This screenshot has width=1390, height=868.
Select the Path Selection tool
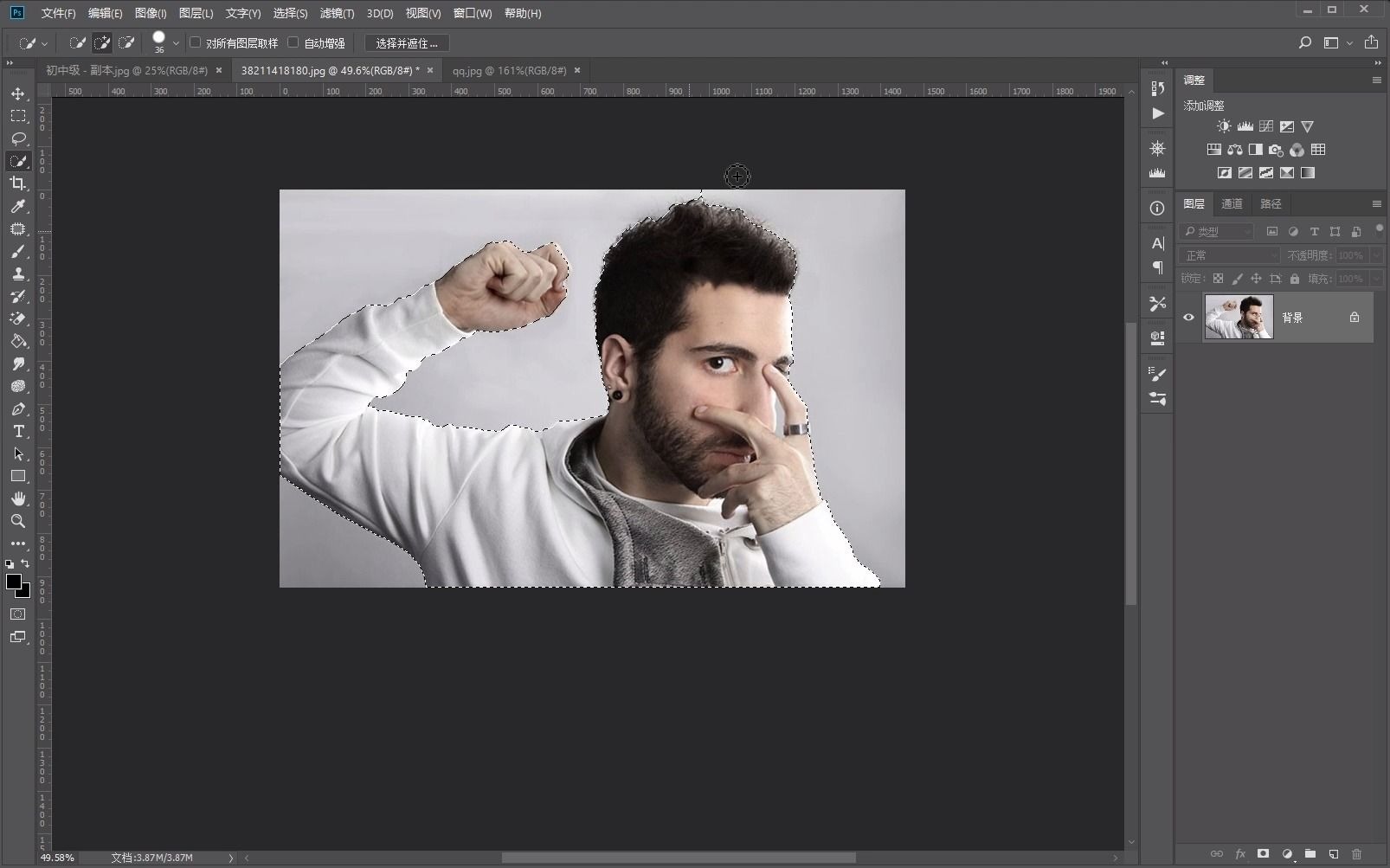pos(18,453)
